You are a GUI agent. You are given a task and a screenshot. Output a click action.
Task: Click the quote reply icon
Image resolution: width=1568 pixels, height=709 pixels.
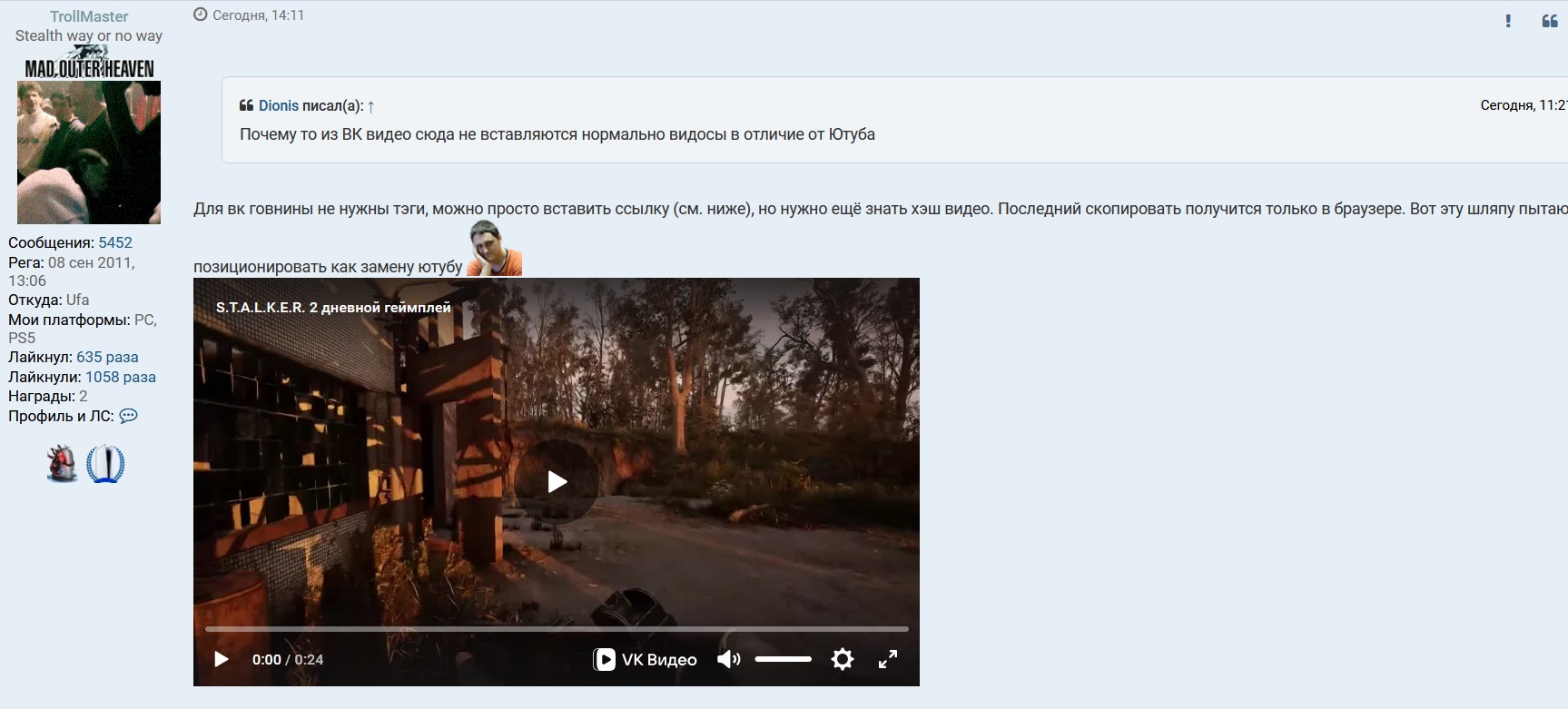coord(1550,21)
